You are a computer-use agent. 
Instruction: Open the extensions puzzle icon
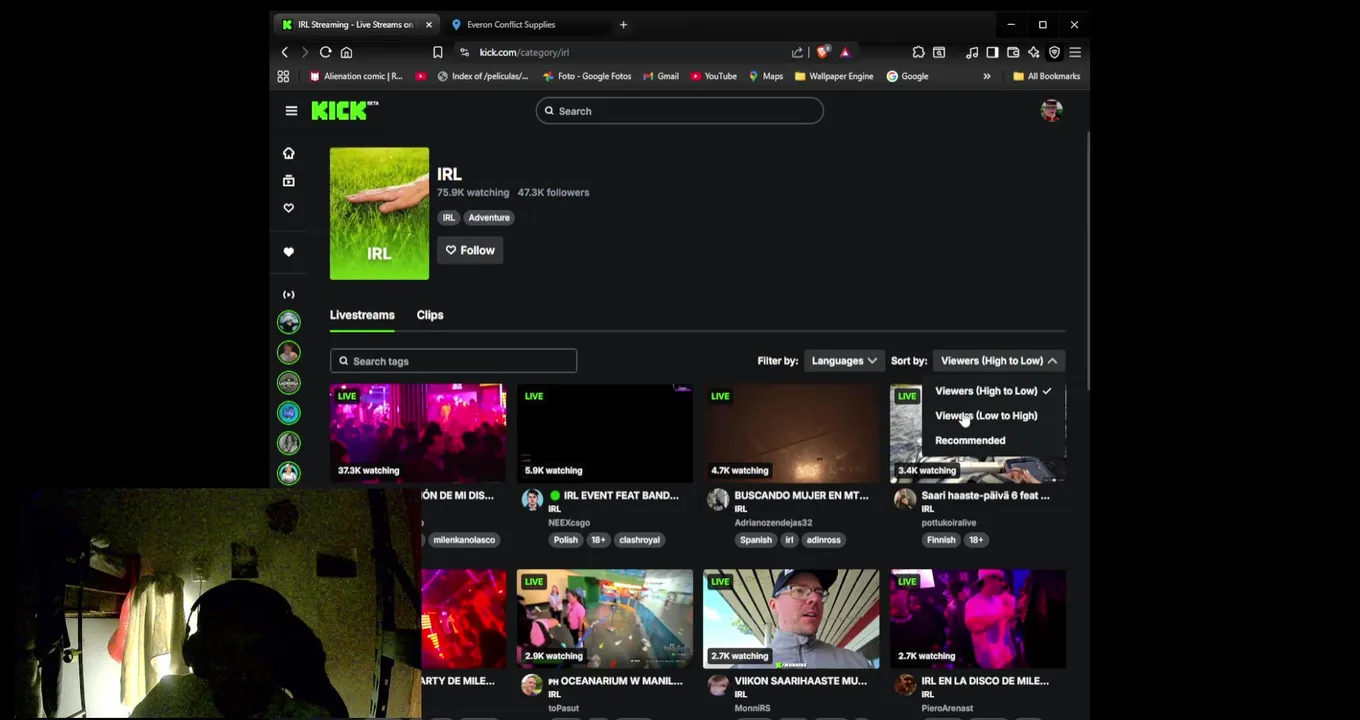pos(918,52)
